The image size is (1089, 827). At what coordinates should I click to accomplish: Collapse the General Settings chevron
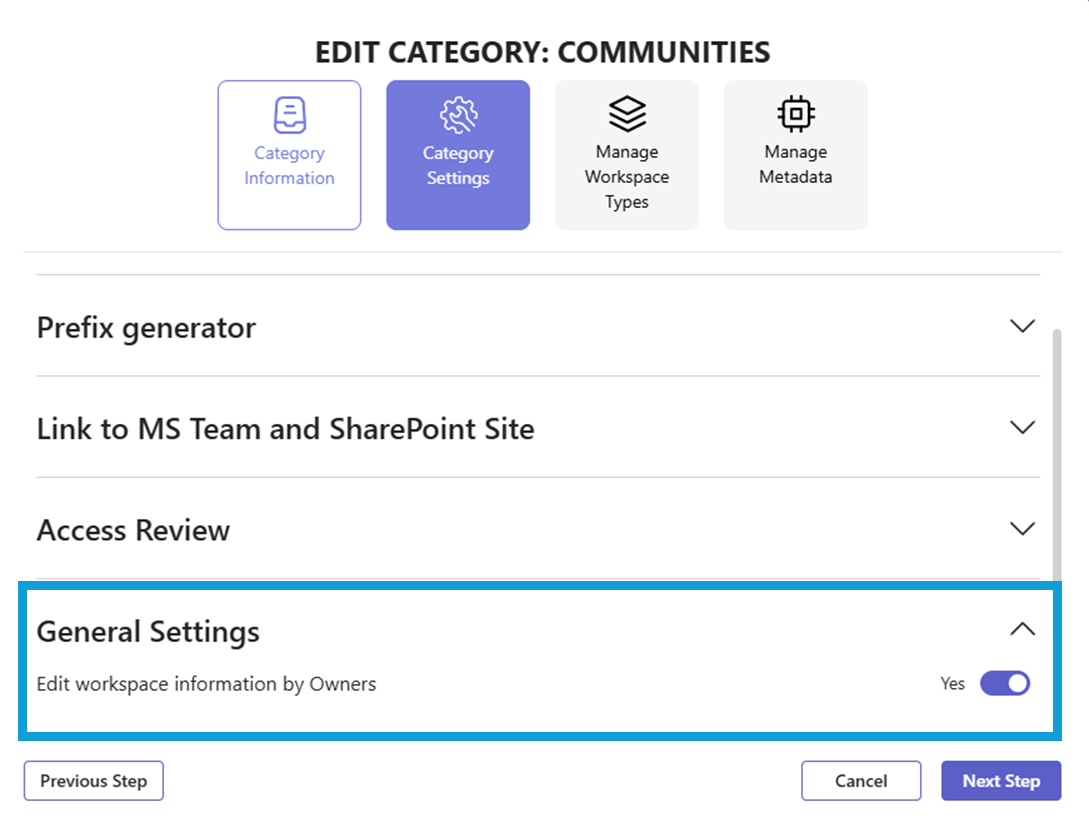1022,629
